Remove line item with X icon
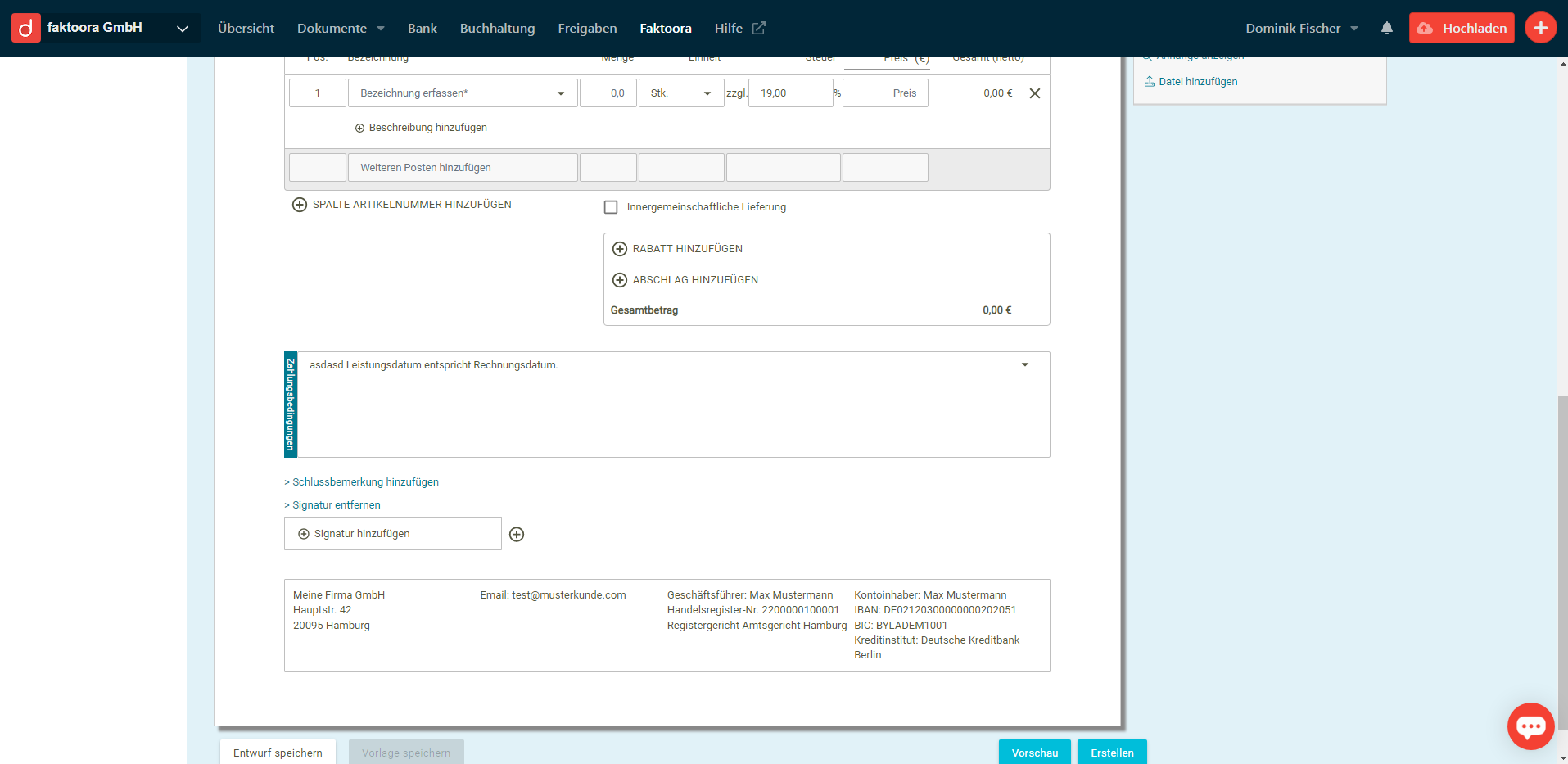The width and height of the screenshot is (1568, 764). tap(1034, 93)
